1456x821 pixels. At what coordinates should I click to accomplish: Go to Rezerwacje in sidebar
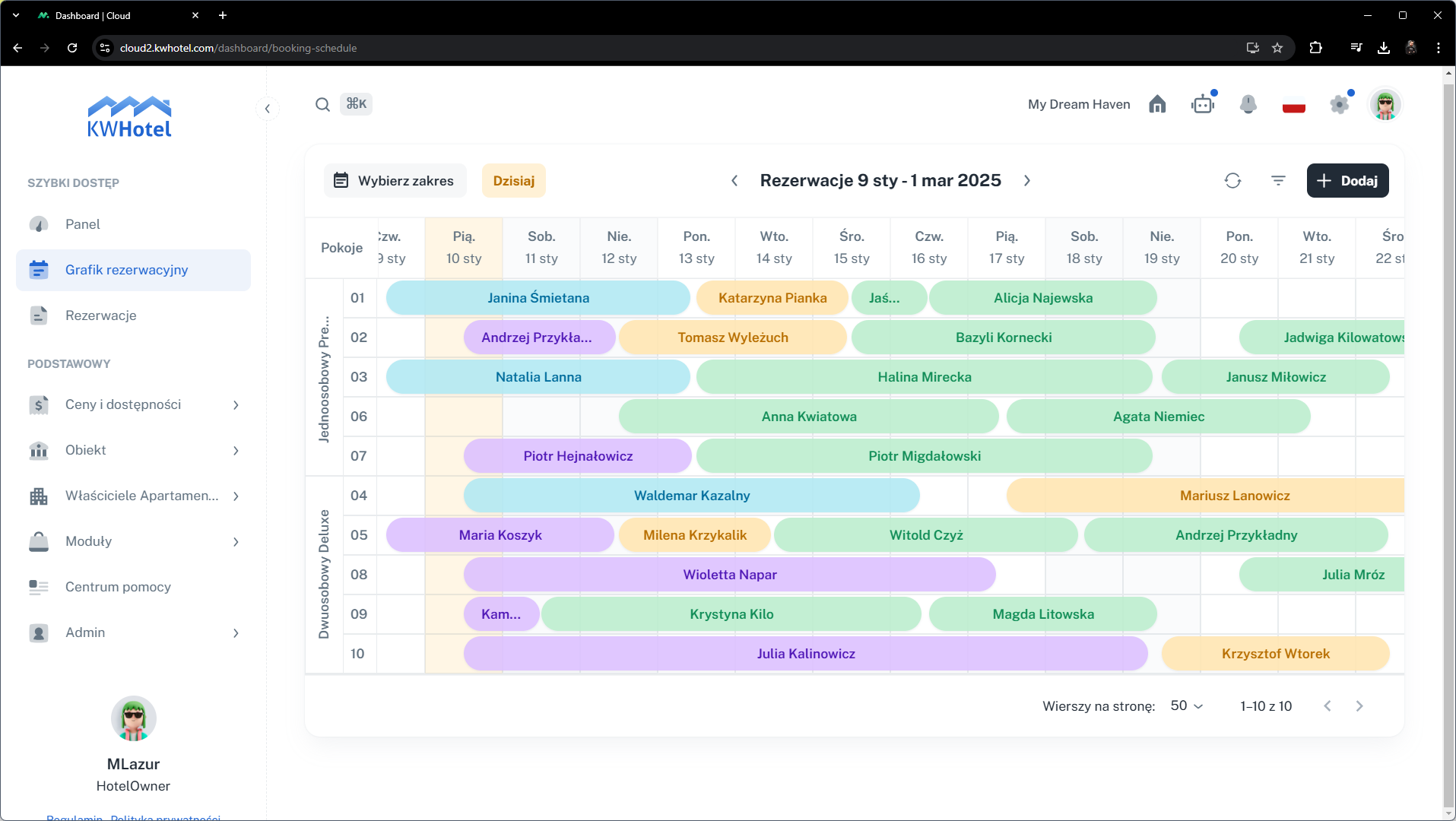click(x=101, y=315)
